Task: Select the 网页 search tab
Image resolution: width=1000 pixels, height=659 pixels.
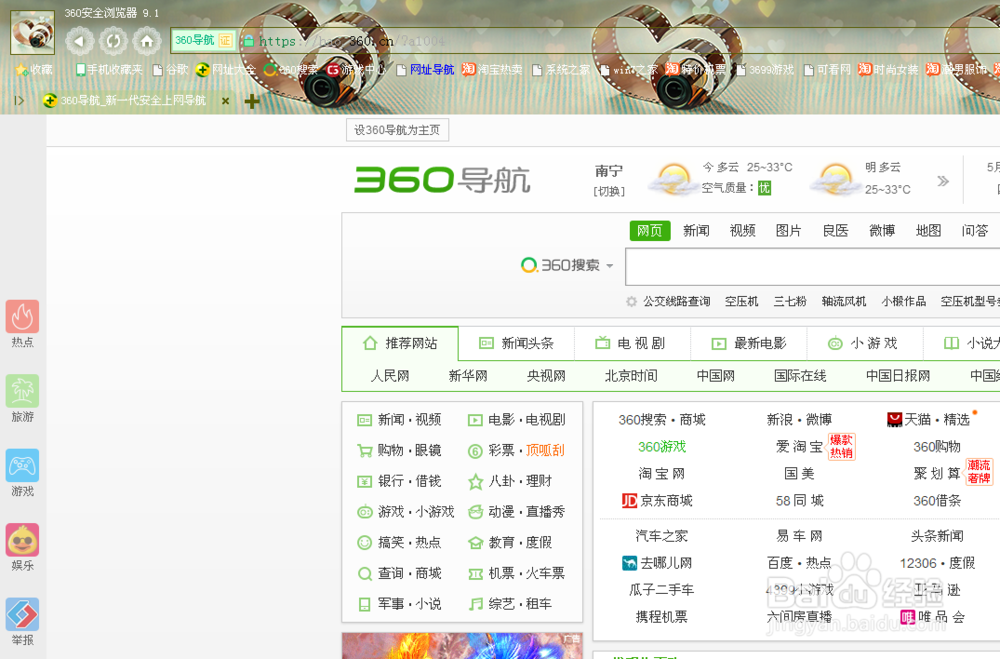Action: click(x=650, y=230)
